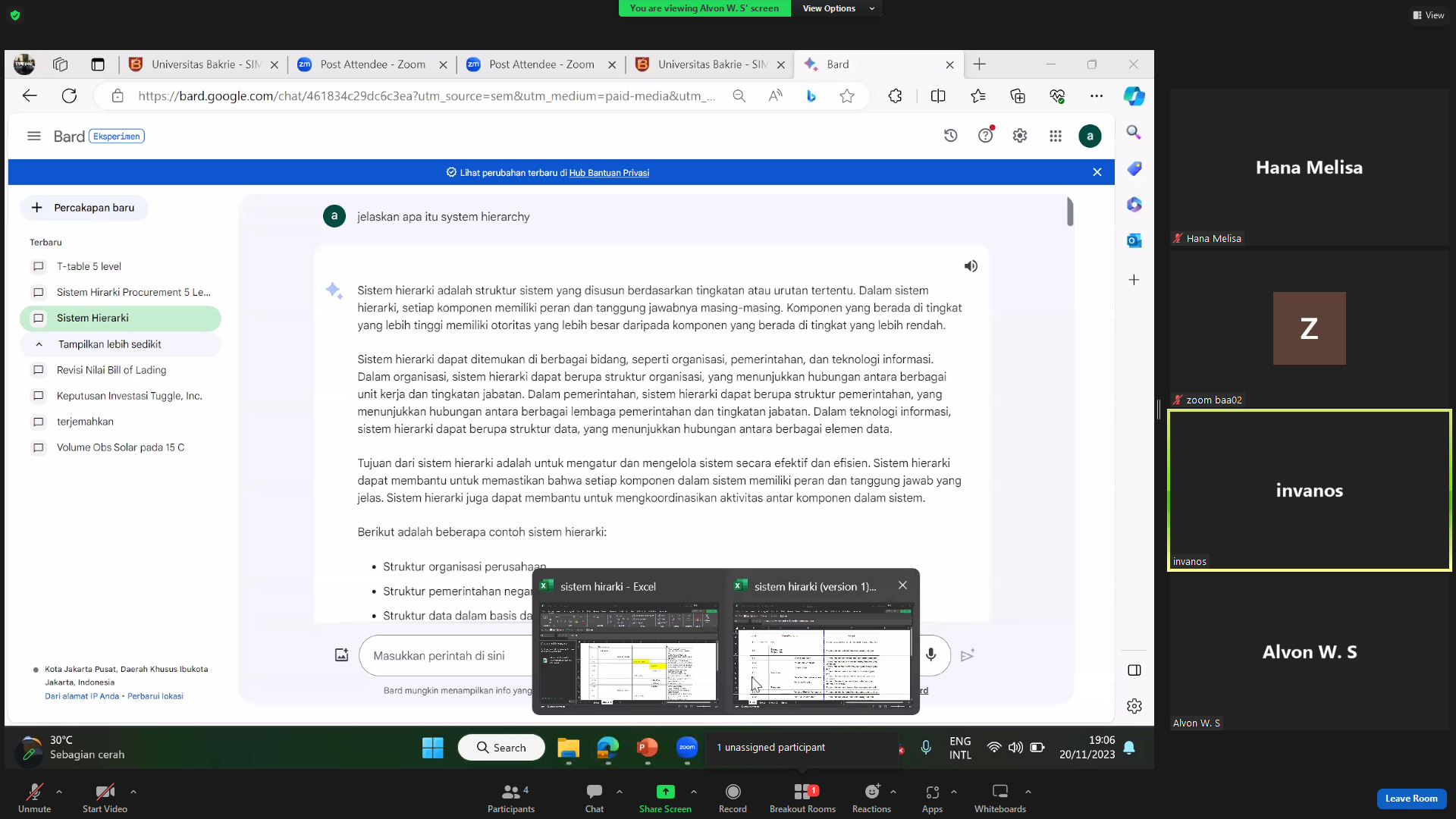Open whiteboards options arrow
This screenshot has width=1456, height=819.
tap(1028, 792)
